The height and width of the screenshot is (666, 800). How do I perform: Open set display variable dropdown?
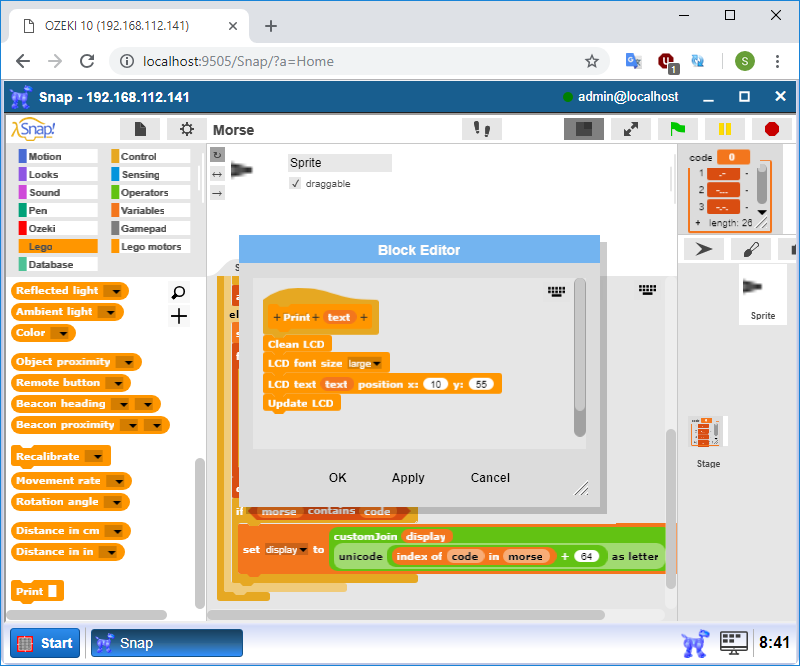(x=286, y=550)
